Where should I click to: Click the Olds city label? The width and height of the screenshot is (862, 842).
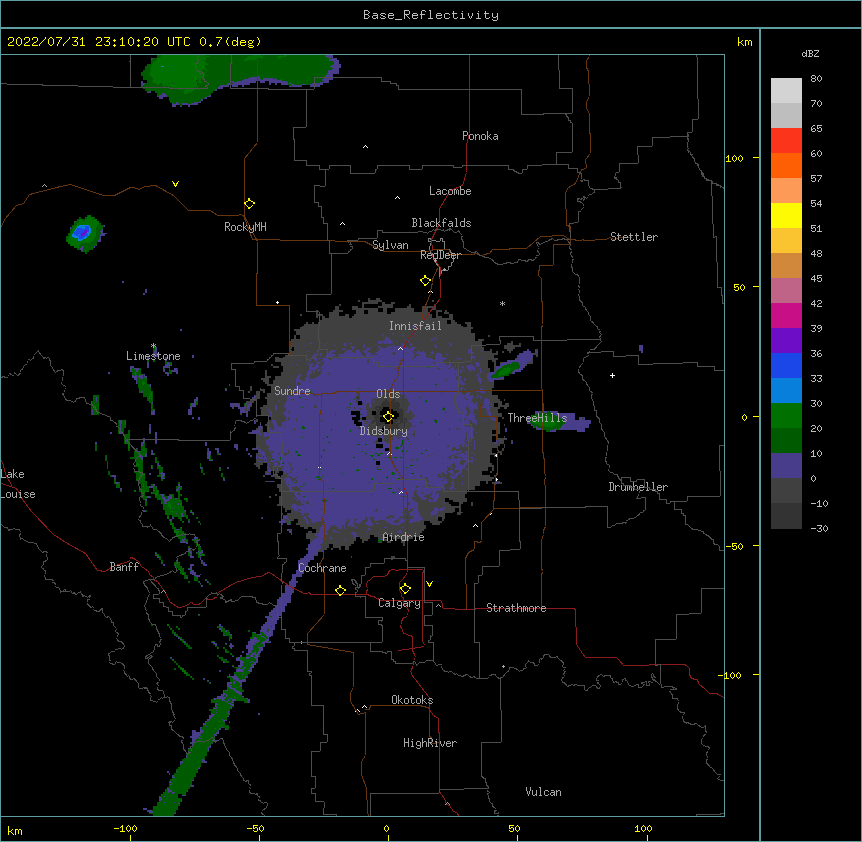(388, 394)
